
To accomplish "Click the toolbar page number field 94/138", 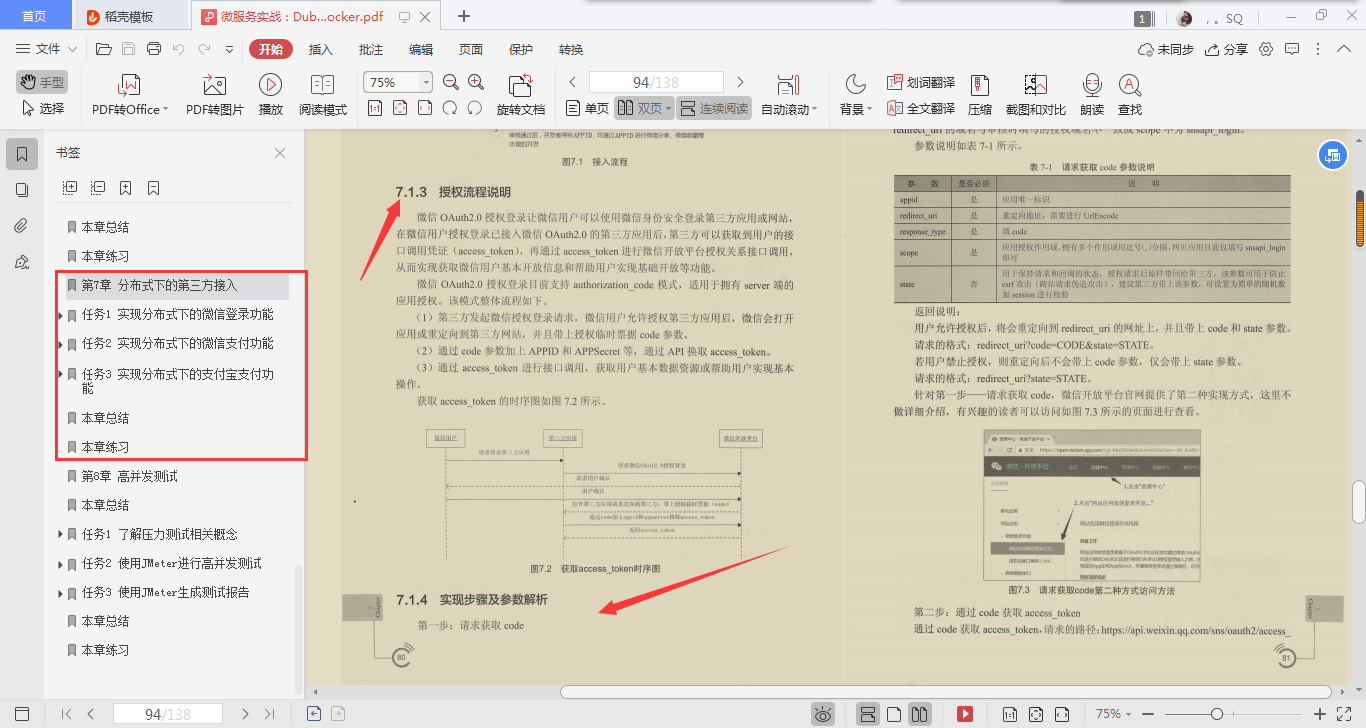I will pyautogui.click(x=656, y=82).
